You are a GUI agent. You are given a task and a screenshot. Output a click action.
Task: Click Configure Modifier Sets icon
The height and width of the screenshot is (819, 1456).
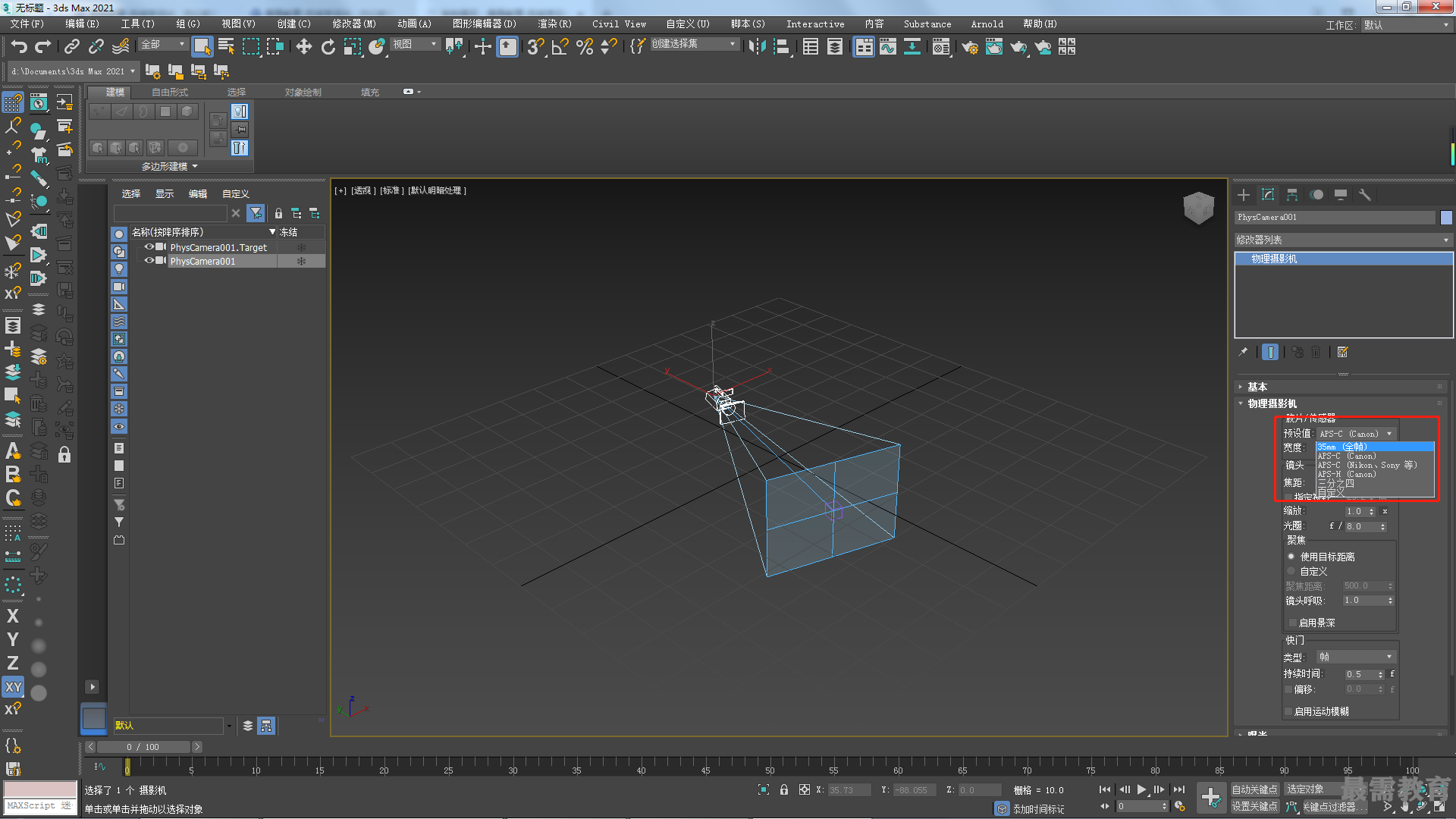coord(1343,352)
